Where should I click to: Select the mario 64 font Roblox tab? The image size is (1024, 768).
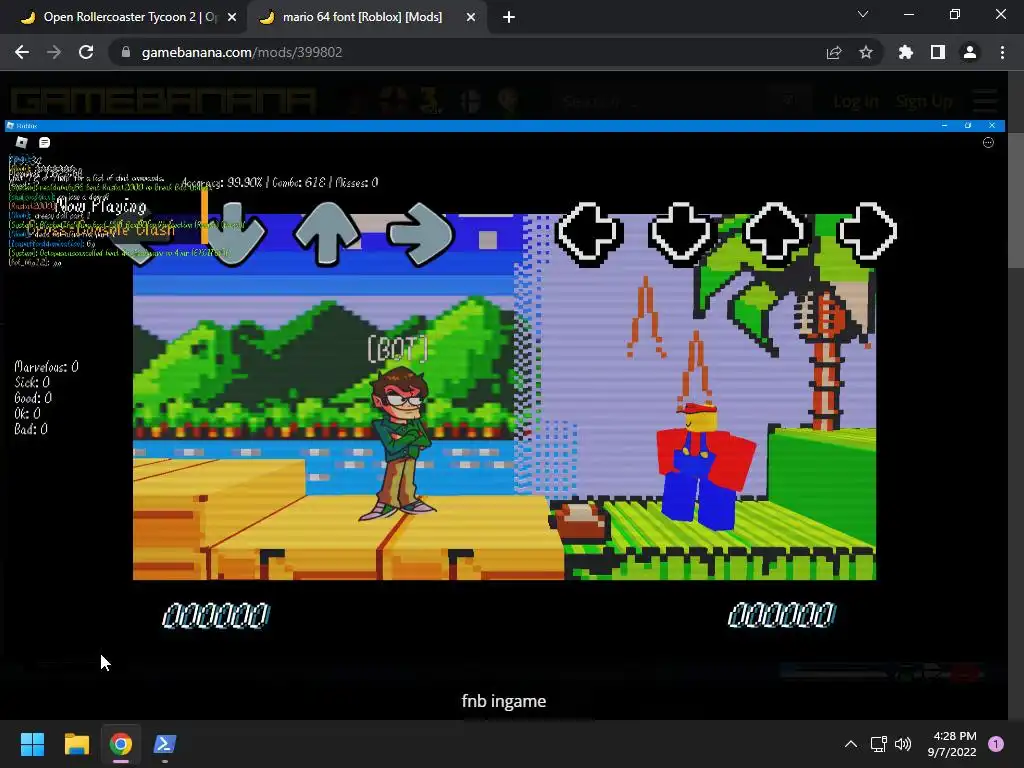point(361,17)
